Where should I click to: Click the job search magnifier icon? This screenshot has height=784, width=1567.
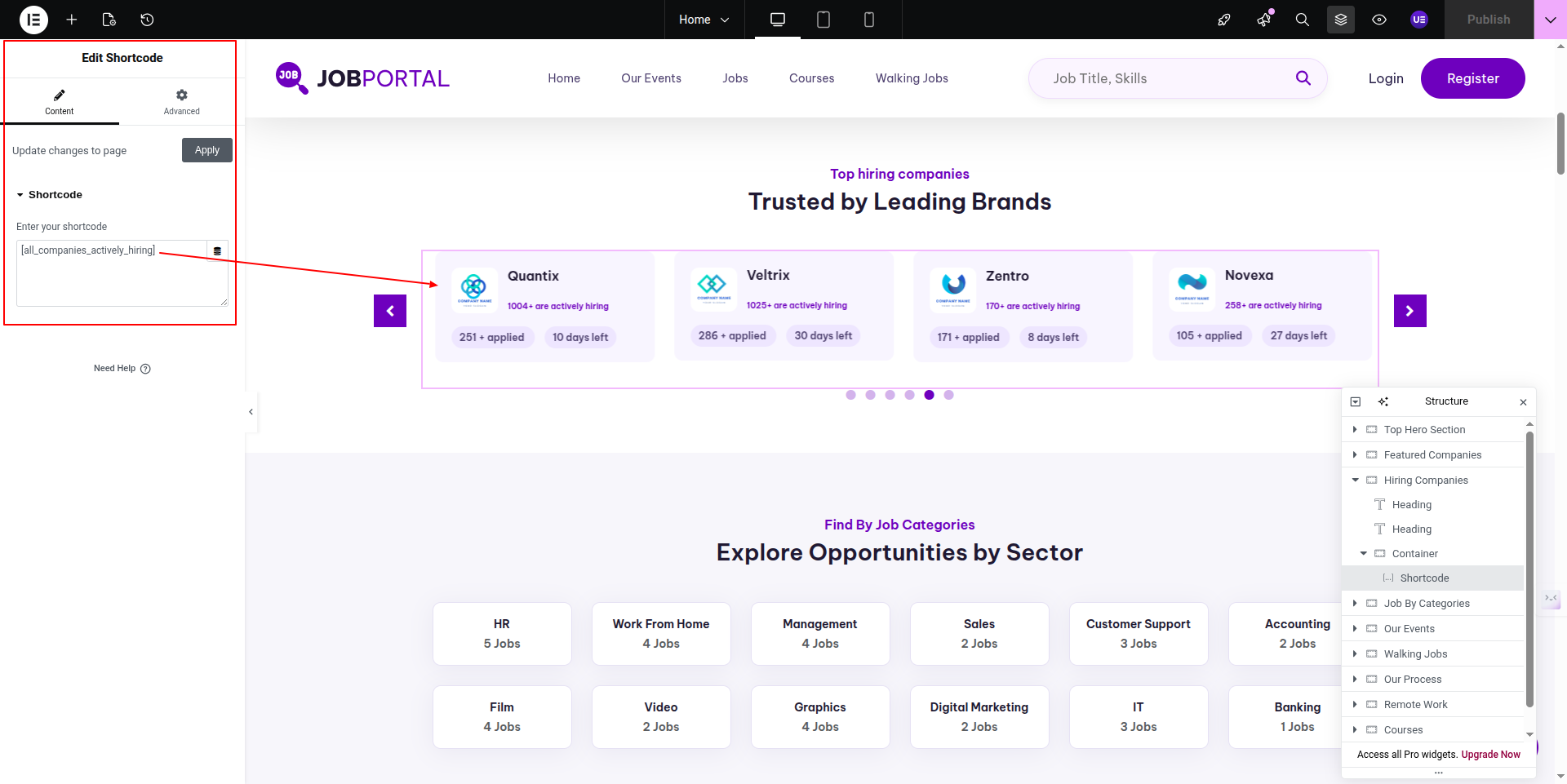[x=1303, y=78]
